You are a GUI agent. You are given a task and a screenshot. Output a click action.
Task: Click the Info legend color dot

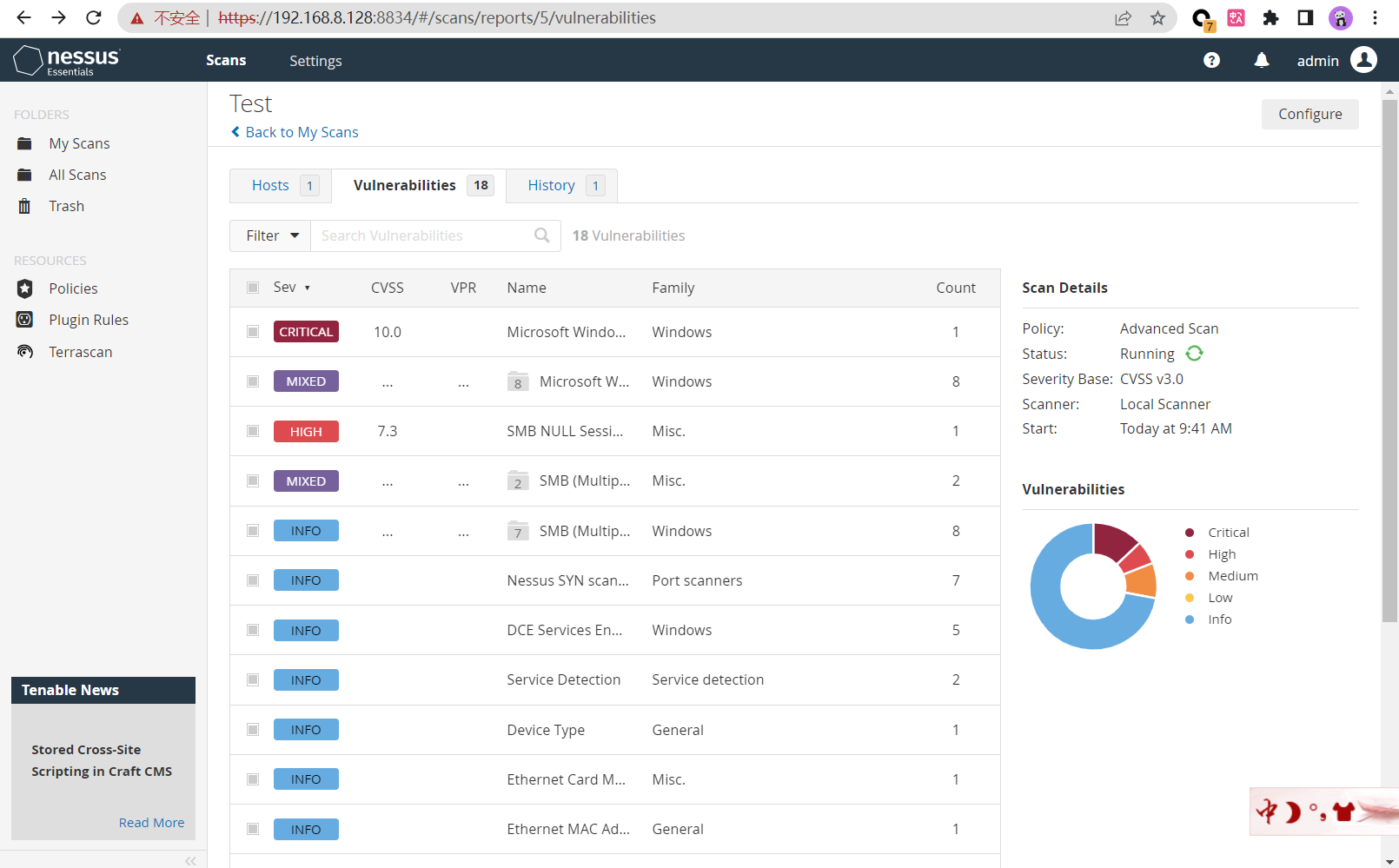[x=1190, y=620]
